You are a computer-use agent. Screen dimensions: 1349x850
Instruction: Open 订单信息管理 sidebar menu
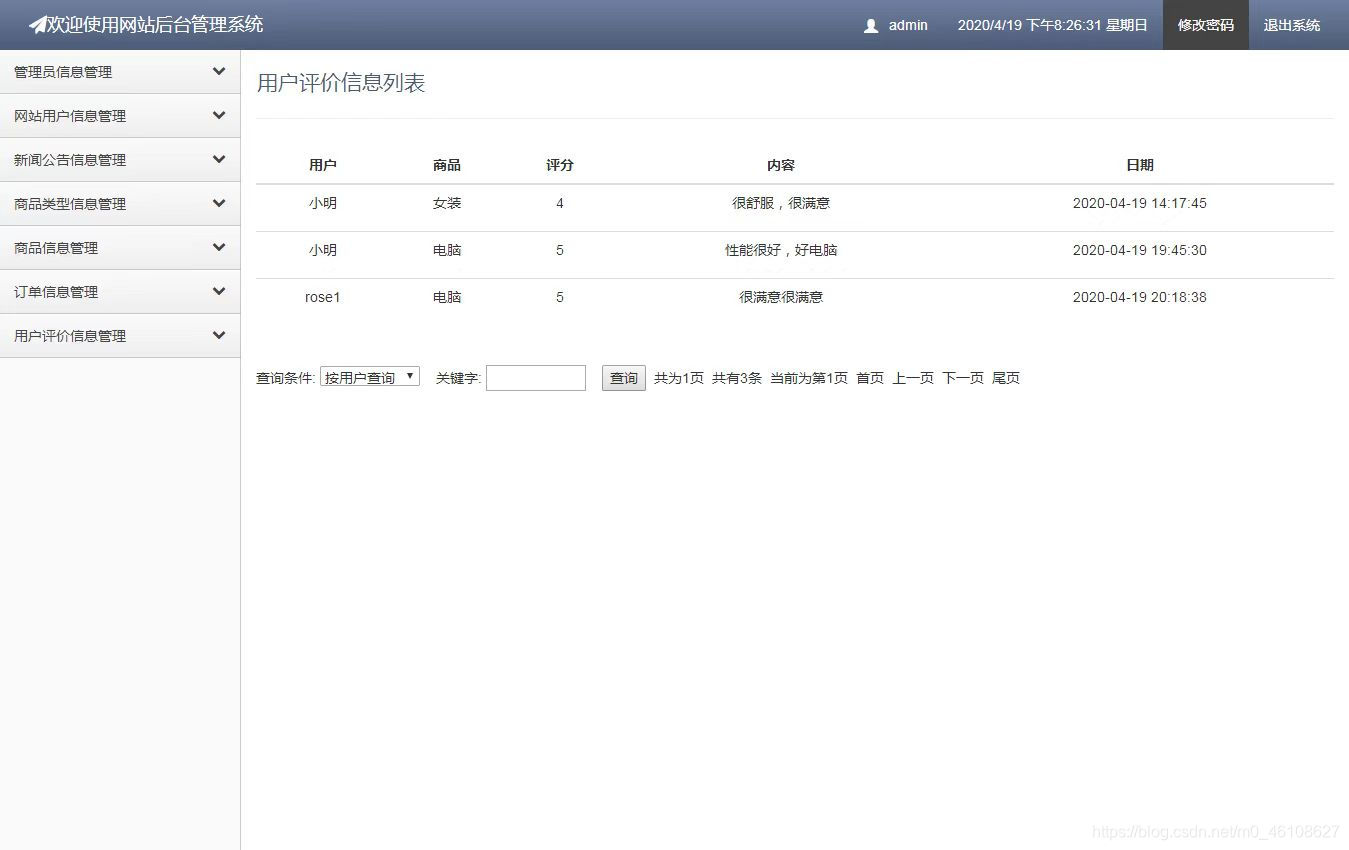pos(120,292)
